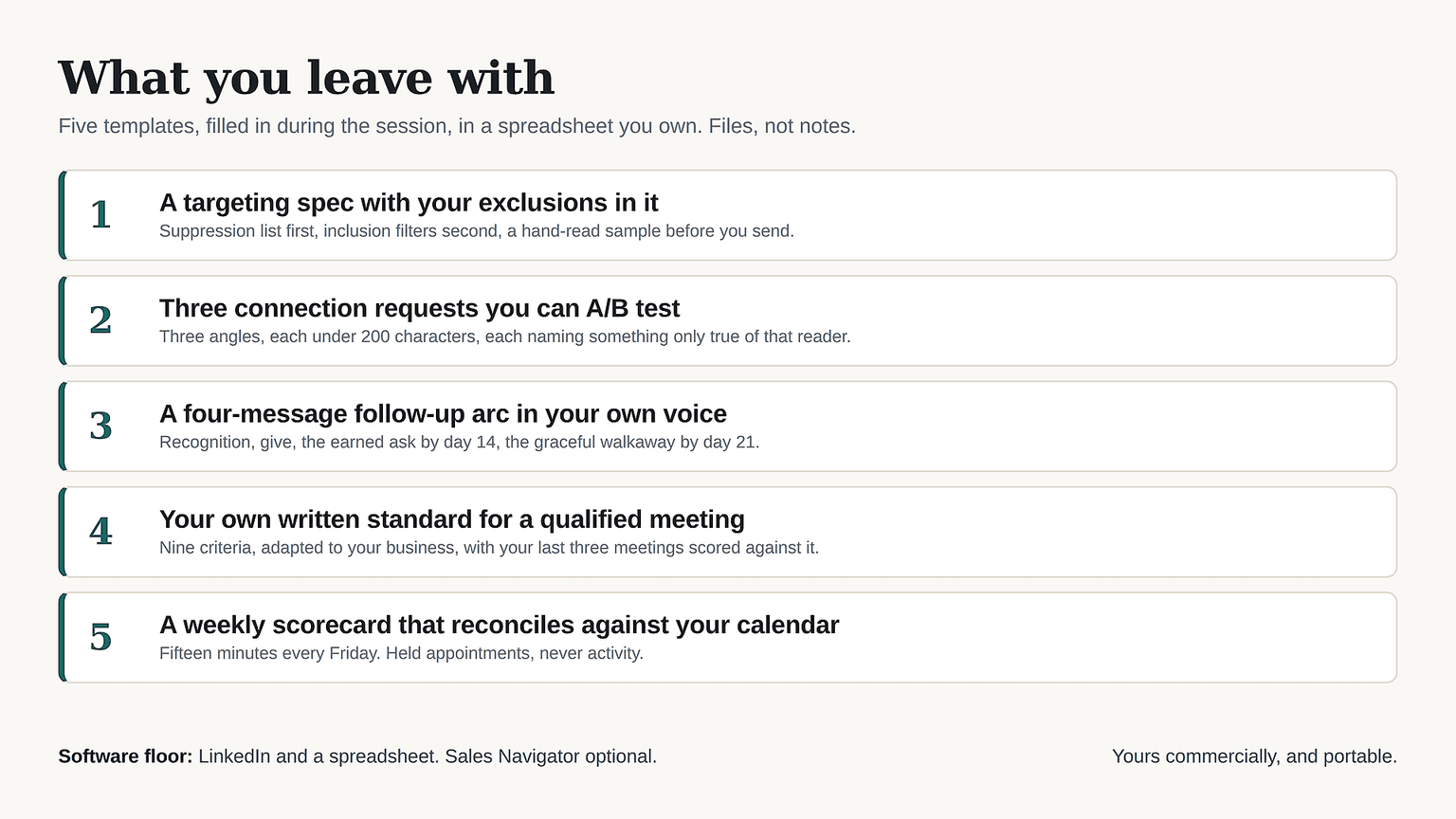Click the 'What you leave with' title
This screenshot has width=1456, height=819.
[x=306, y=78]
